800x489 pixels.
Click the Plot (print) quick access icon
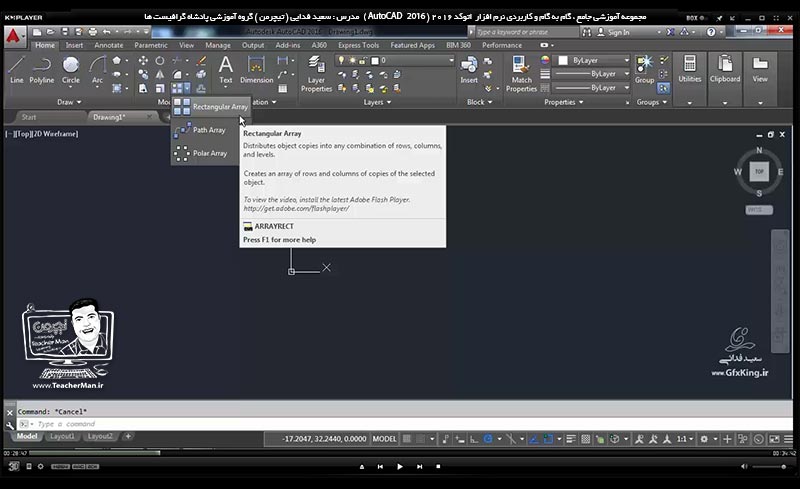point(92,32)
